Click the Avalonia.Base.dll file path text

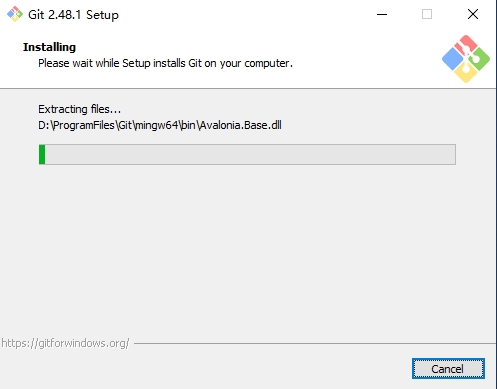(160, 125)
